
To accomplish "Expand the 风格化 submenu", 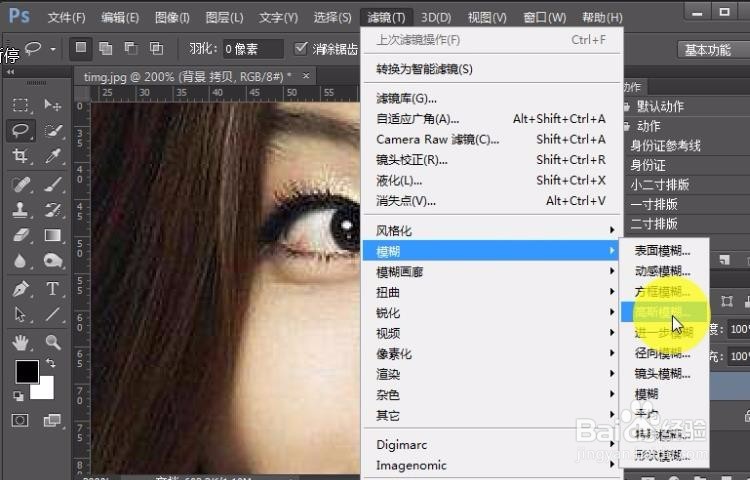I will [x=491, y=230].
